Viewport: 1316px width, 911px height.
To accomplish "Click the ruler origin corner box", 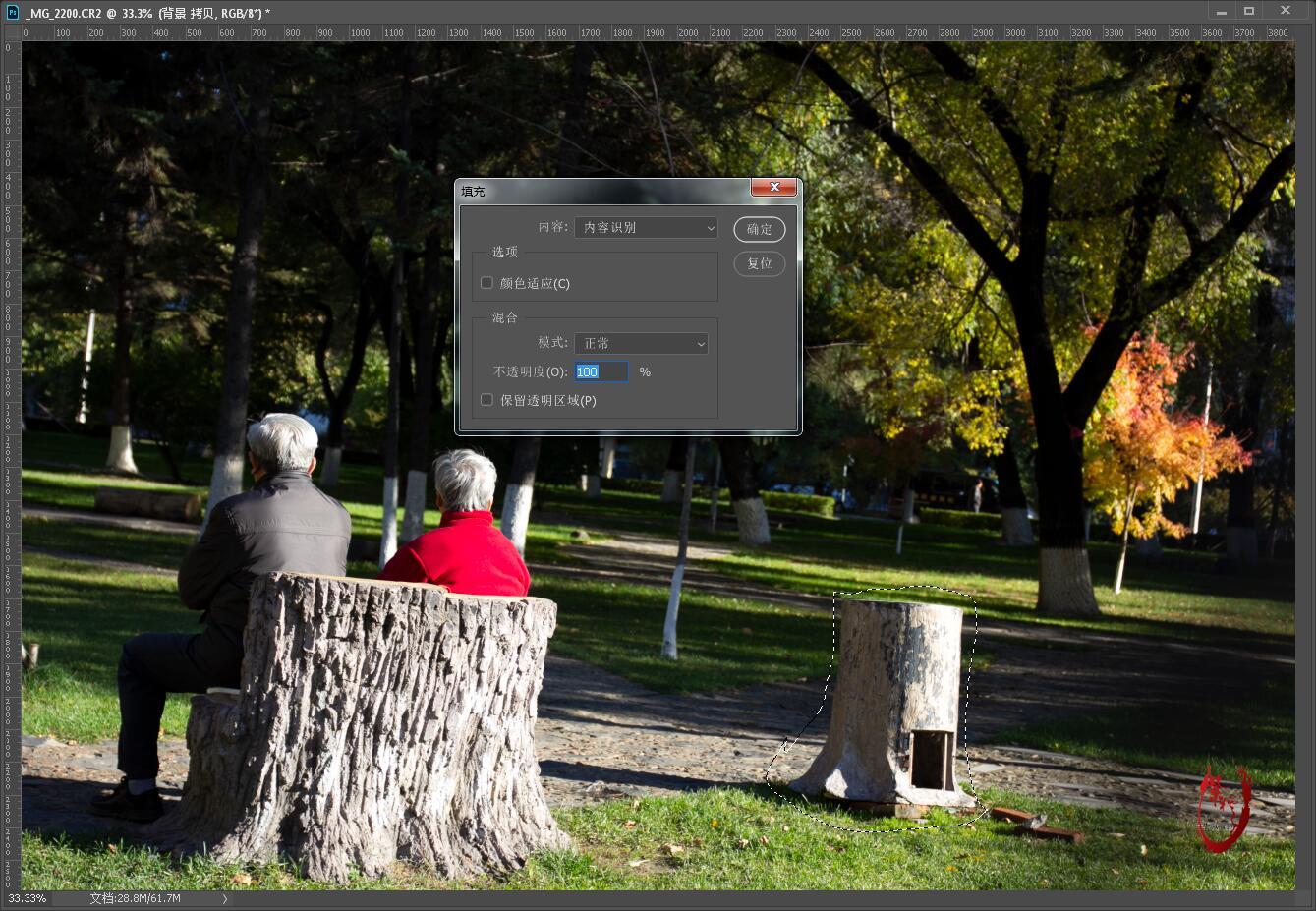I will point(11,32).
